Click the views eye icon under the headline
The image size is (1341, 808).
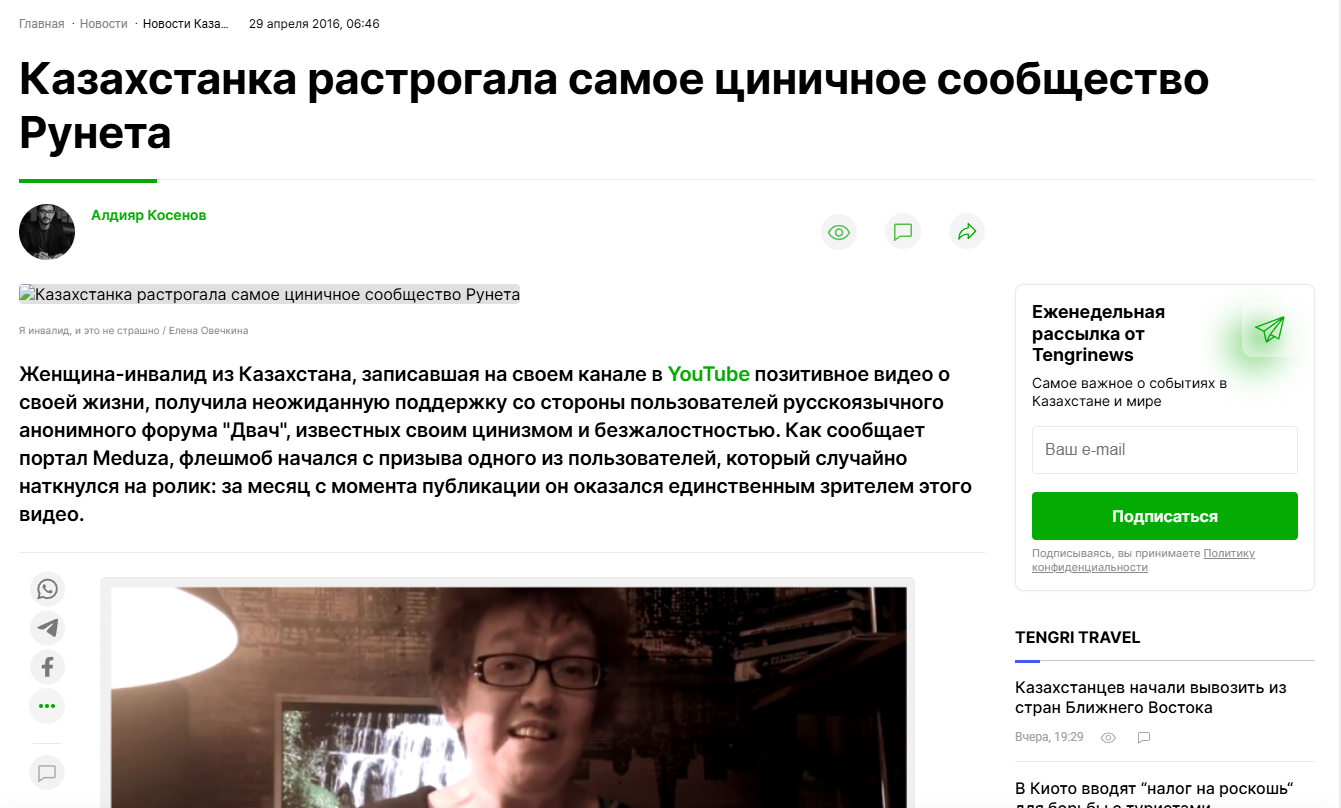[839, 232]
